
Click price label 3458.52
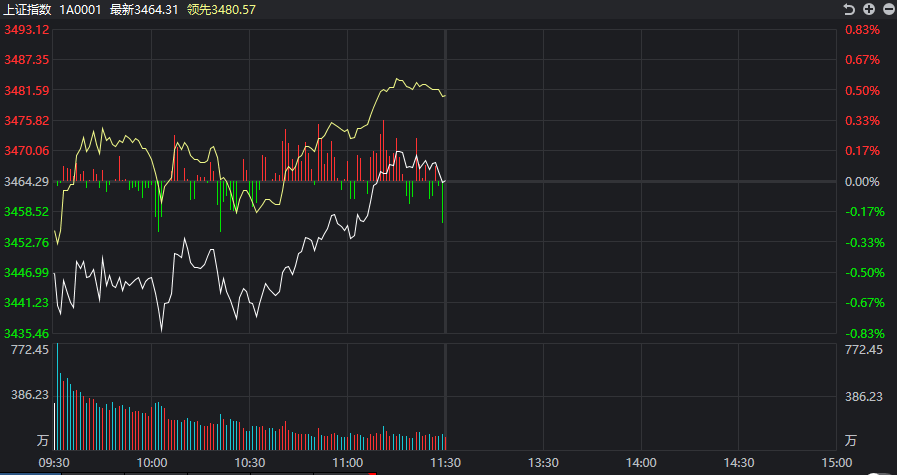click(27, 212)
